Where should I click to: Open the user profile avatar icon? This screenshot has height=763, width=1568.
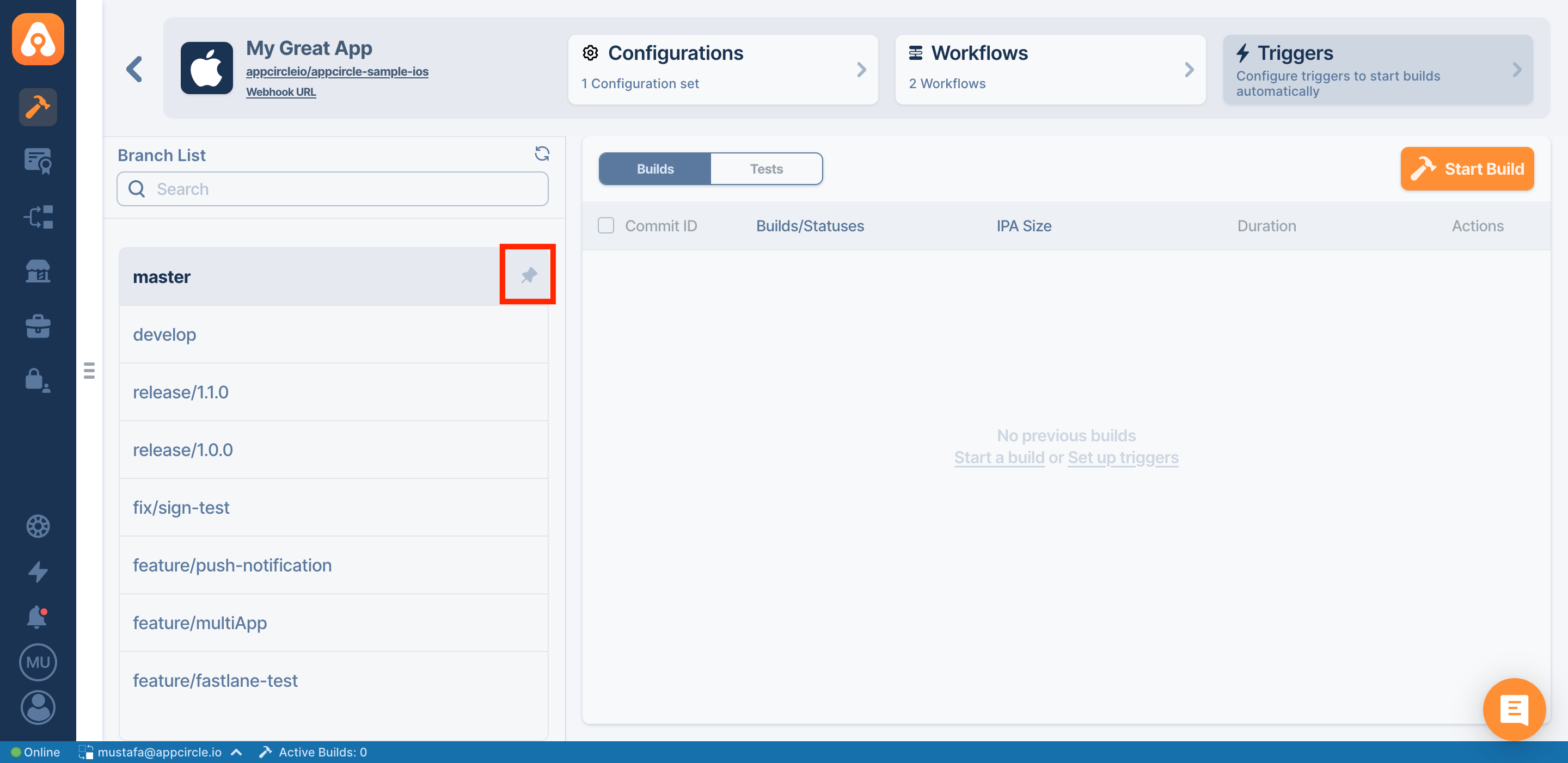click(x=38, y=707)
